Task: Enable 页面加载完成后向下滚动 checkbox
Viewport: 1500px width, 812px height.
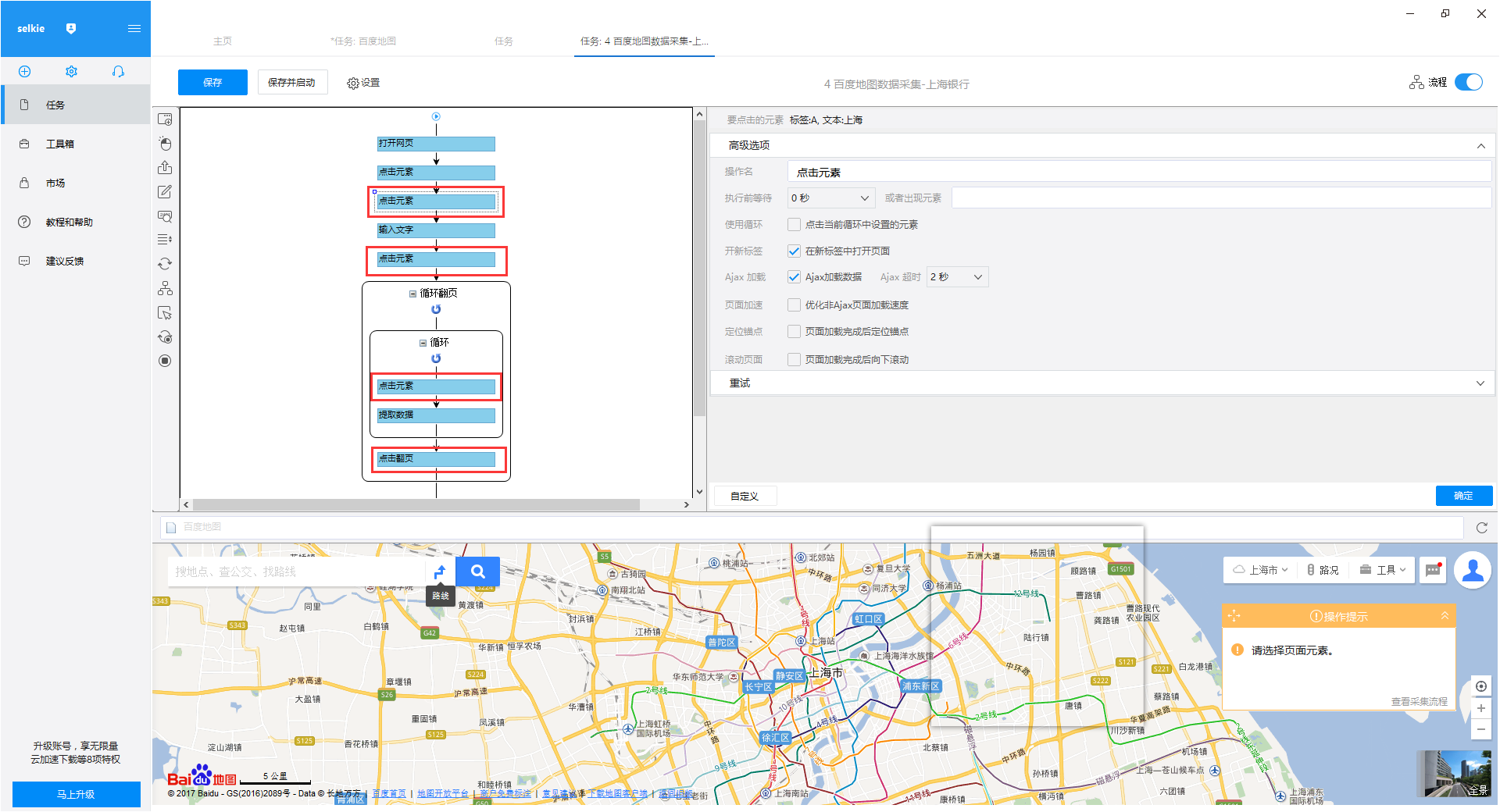Action: pos(794,360)
